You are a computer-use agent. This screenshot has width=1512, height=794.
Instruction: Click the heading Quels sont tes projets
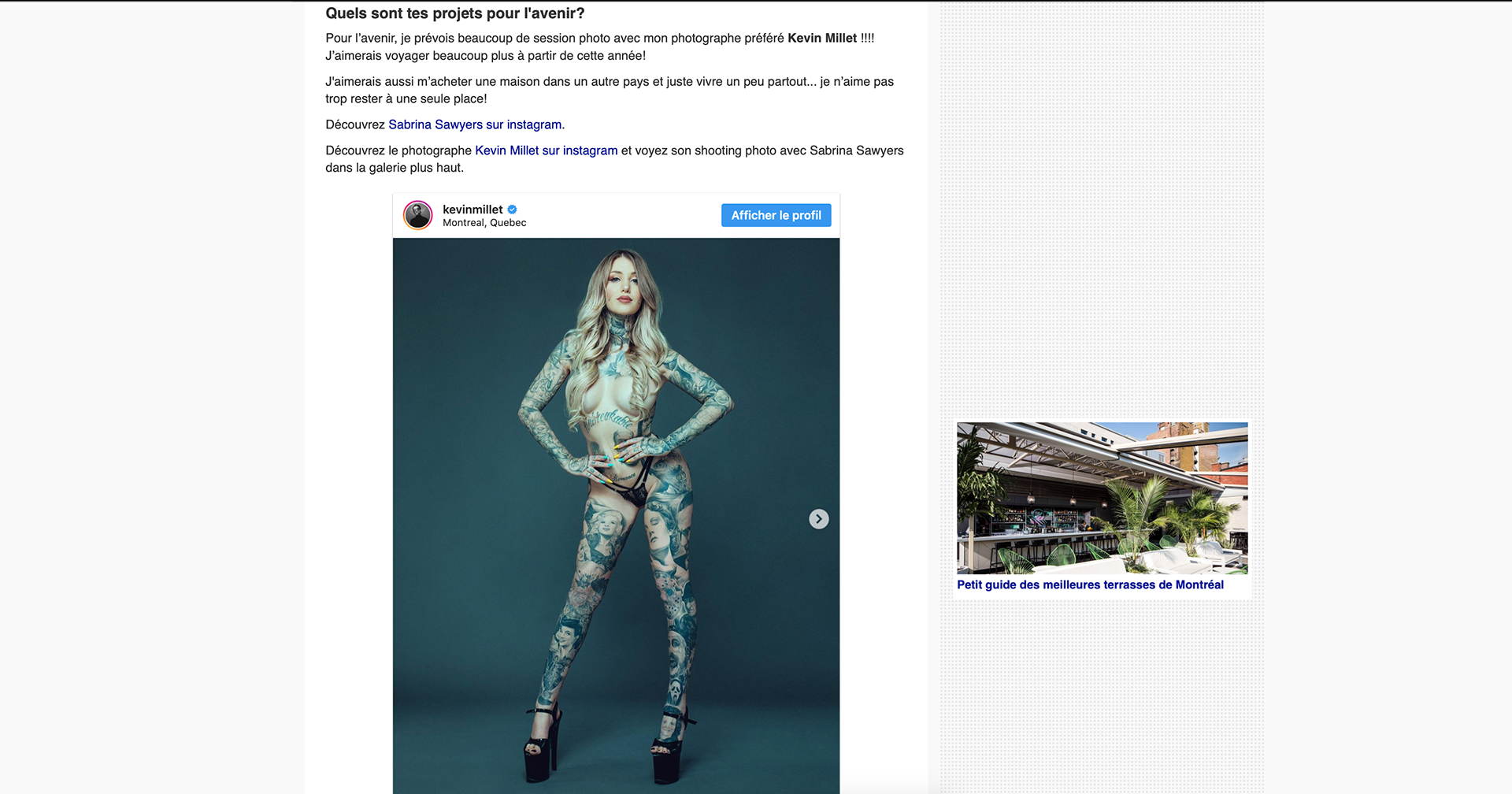click(455, 13)
